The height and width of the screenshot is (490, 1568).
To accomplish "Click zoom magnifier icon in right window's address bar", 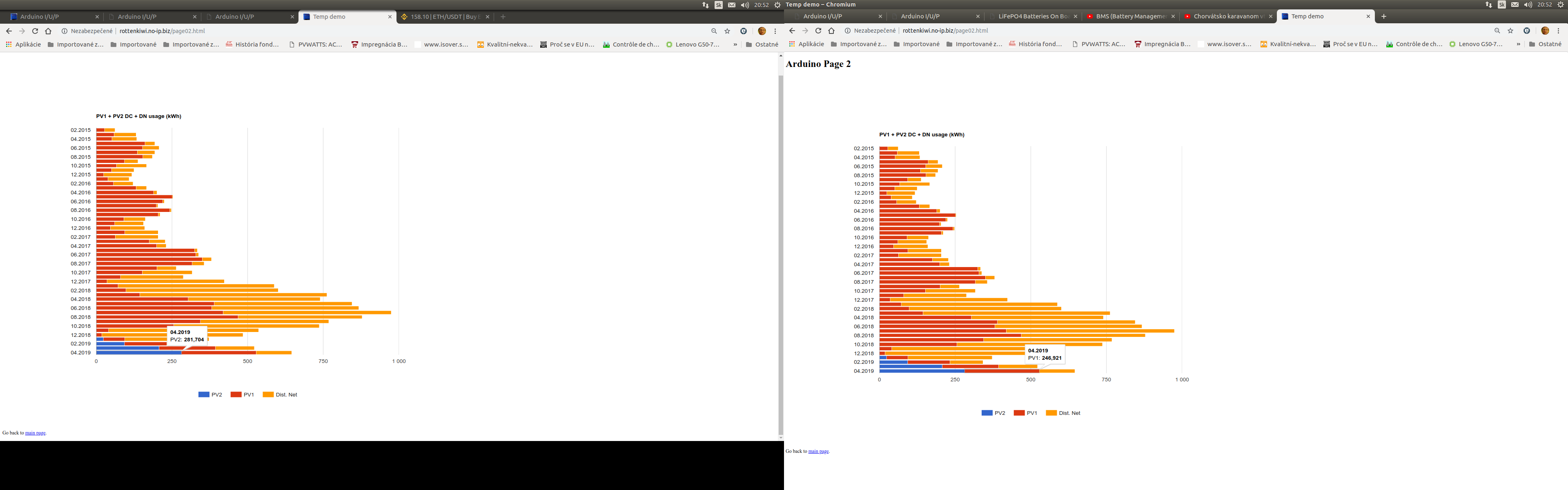I will coord(1497,31).
